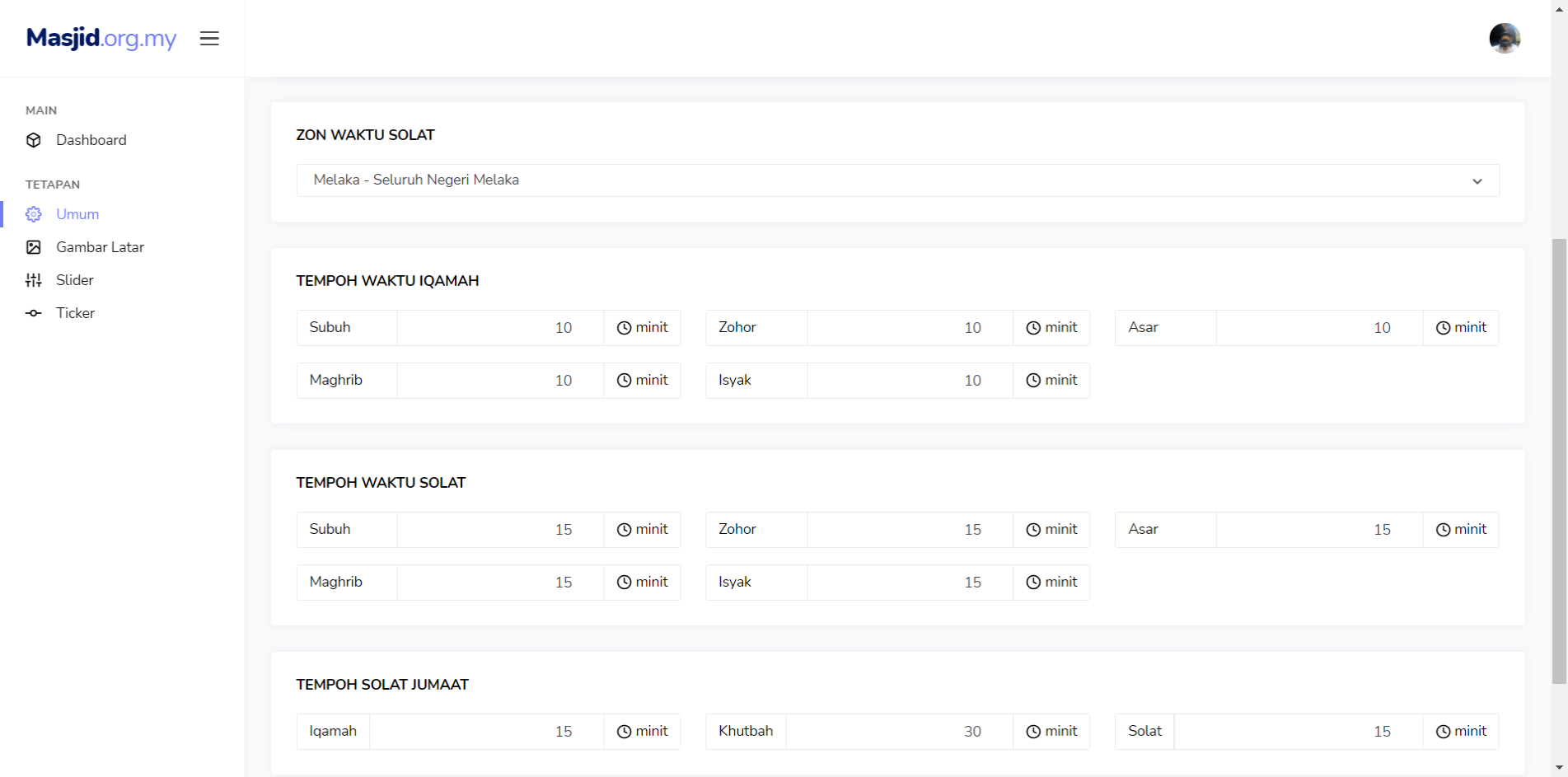Click the hamburger menu icon
1568x777 pixels.
[209, 39]
